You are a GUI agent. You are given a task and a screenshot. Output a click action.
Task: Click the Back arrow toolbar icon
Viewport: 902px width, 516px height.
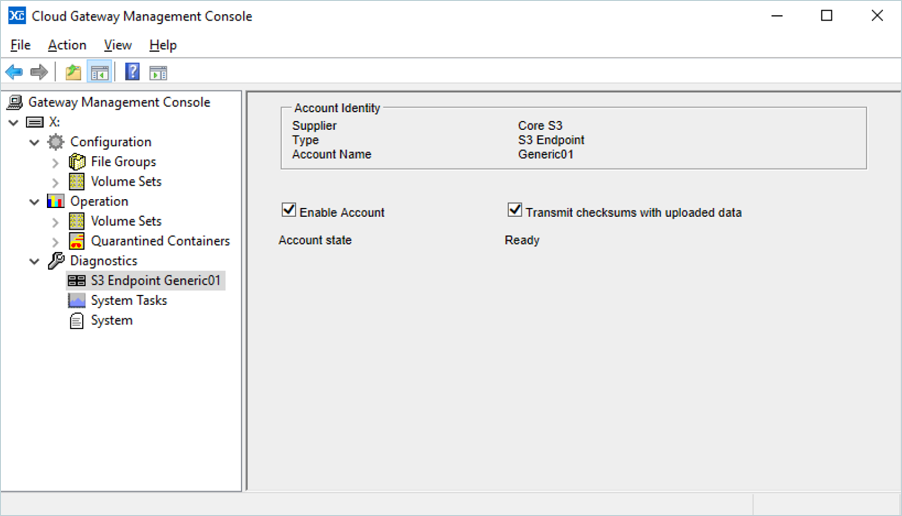point(14,72)
